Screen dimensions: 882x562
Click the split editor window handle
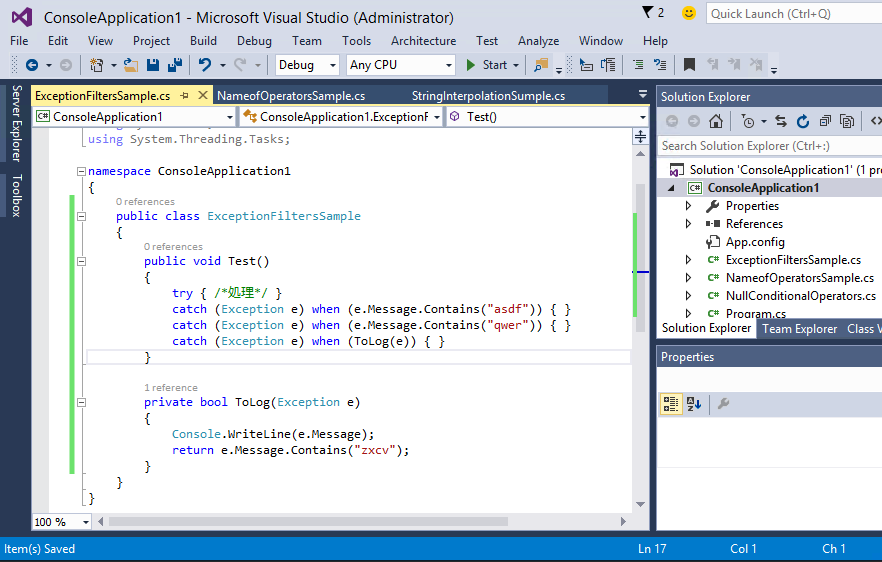(640, 137)
